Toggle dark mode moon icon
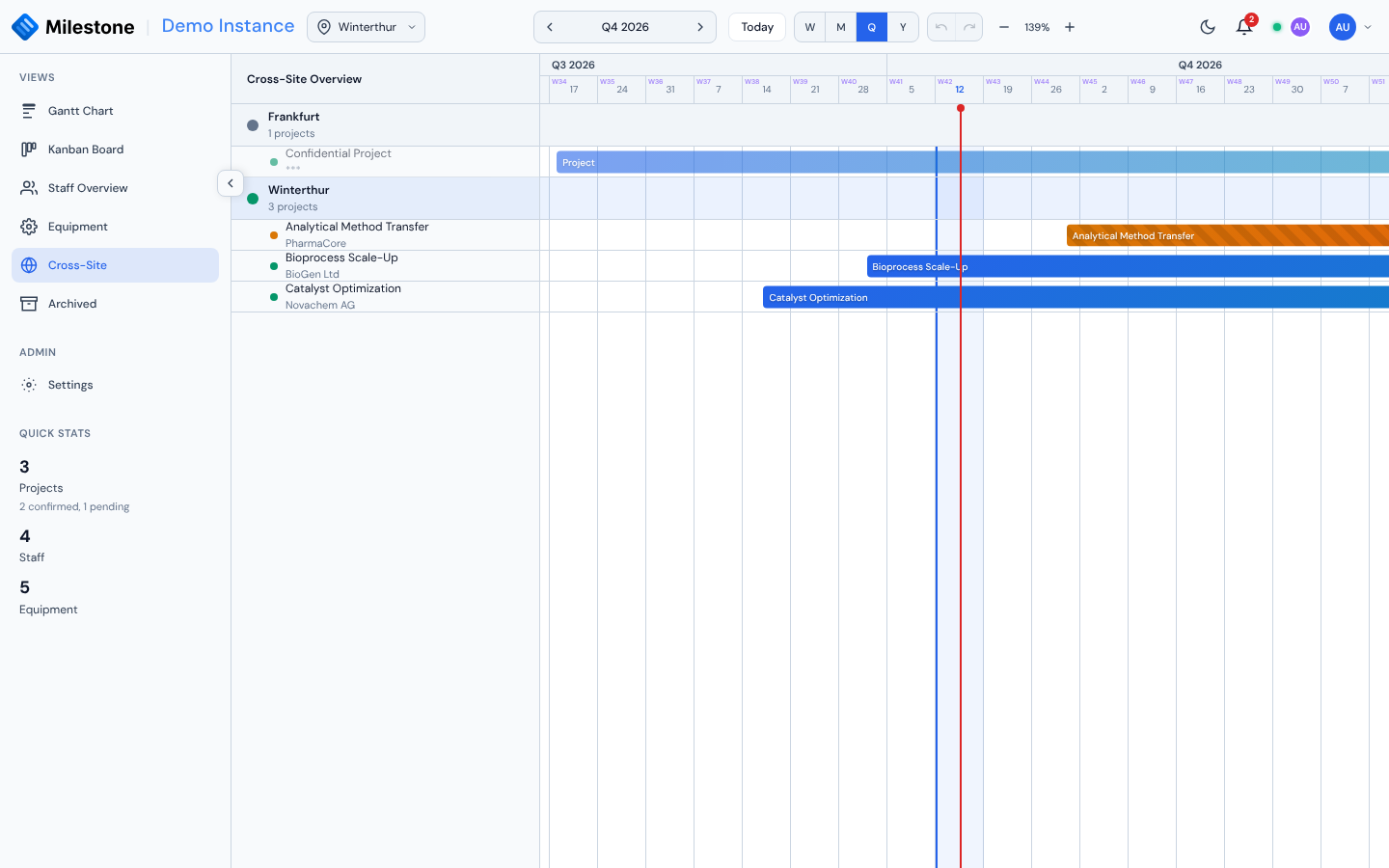The height and width of the screenshot is (868, 1389). pyautogui.click(x=1208, y=27)
